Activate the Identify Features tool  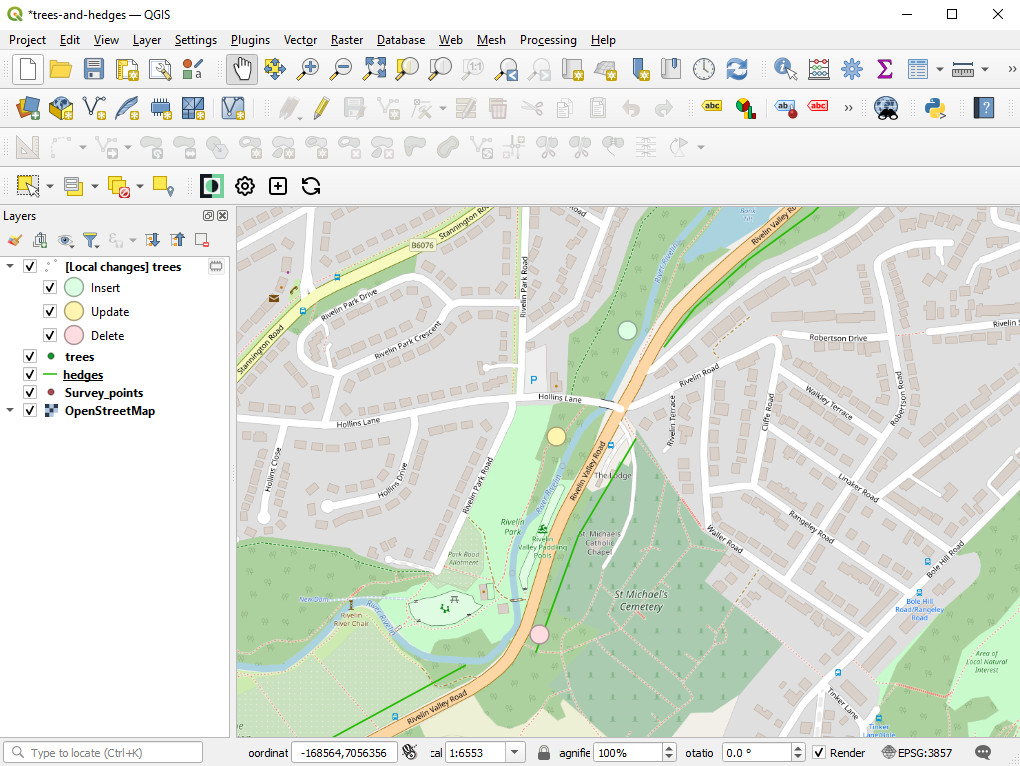785,69
